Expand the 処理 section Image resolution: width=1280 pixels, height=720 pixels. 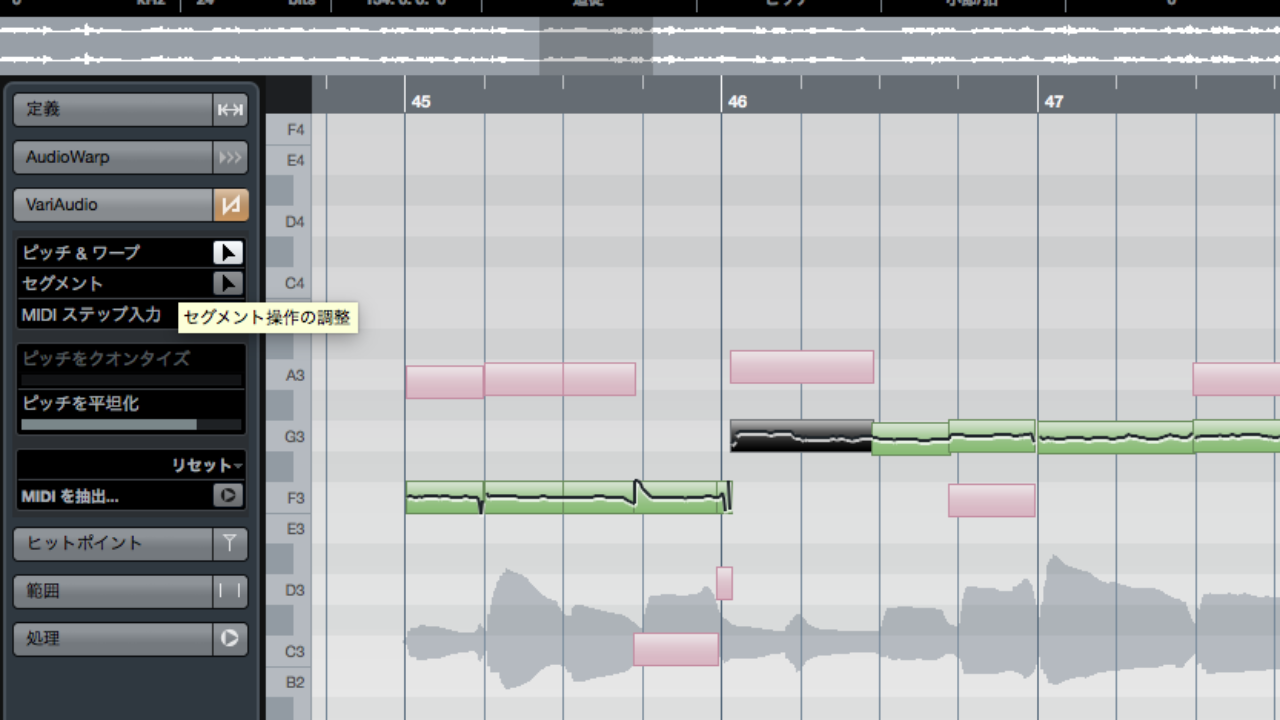[x=113, y=638]
